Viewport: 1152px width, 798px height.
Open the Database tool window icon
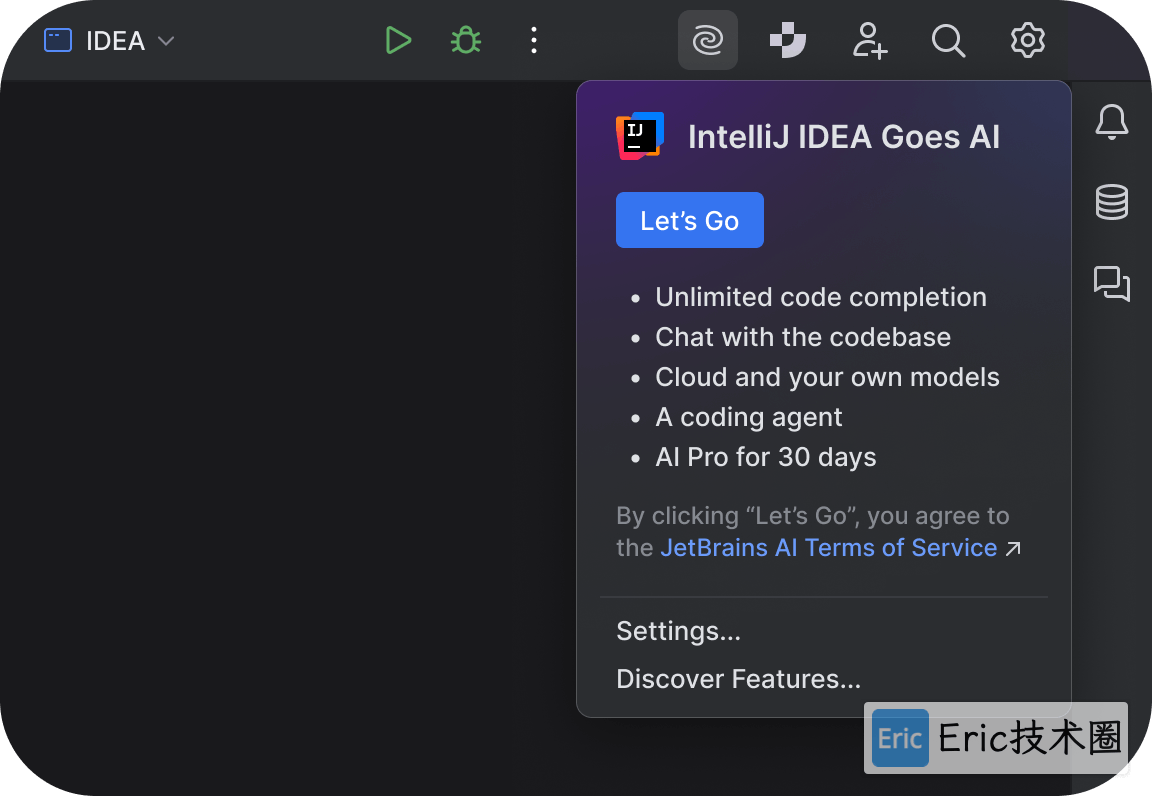click(1112, 202)
